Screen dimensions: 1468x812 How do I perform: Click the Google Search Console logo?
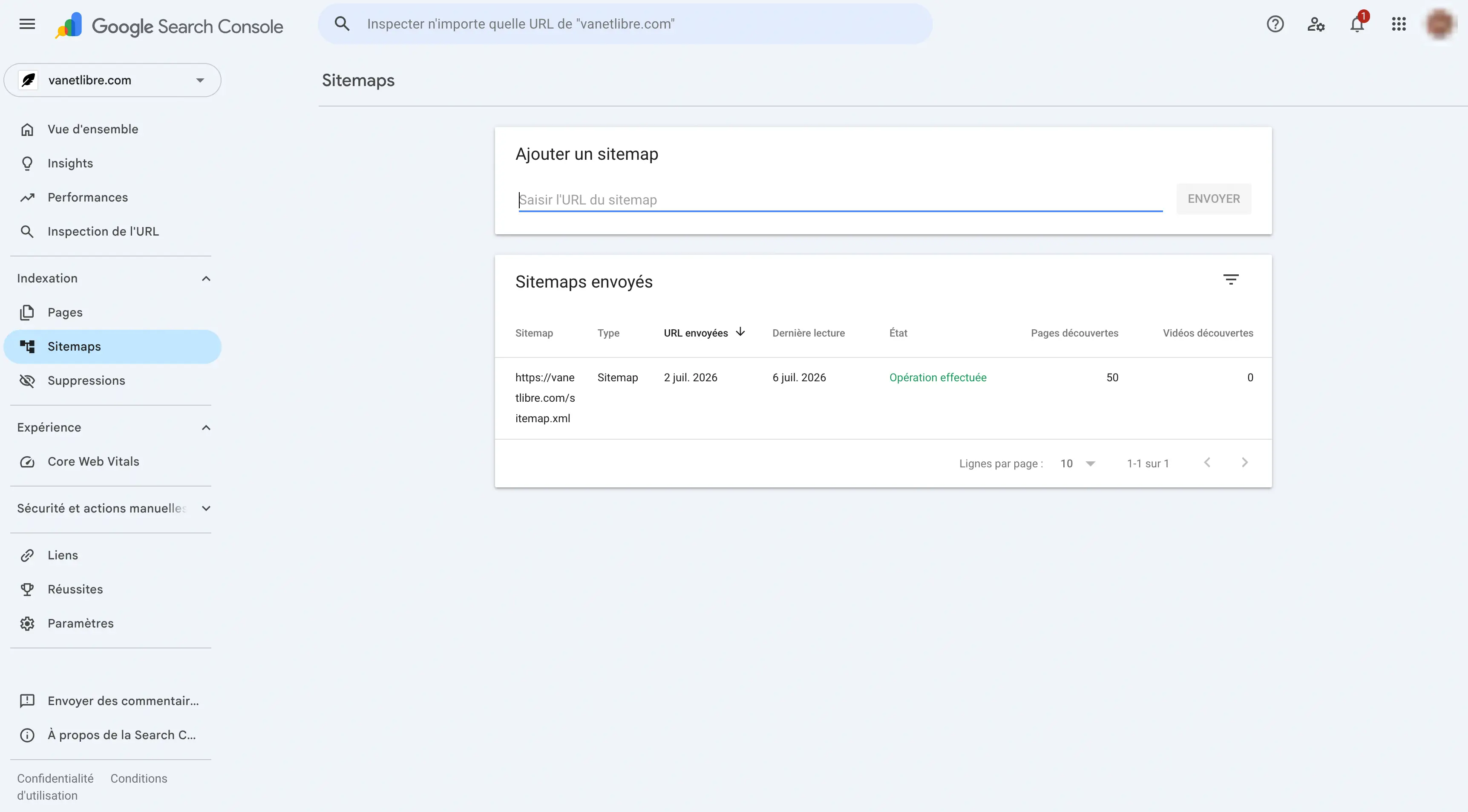169,26
